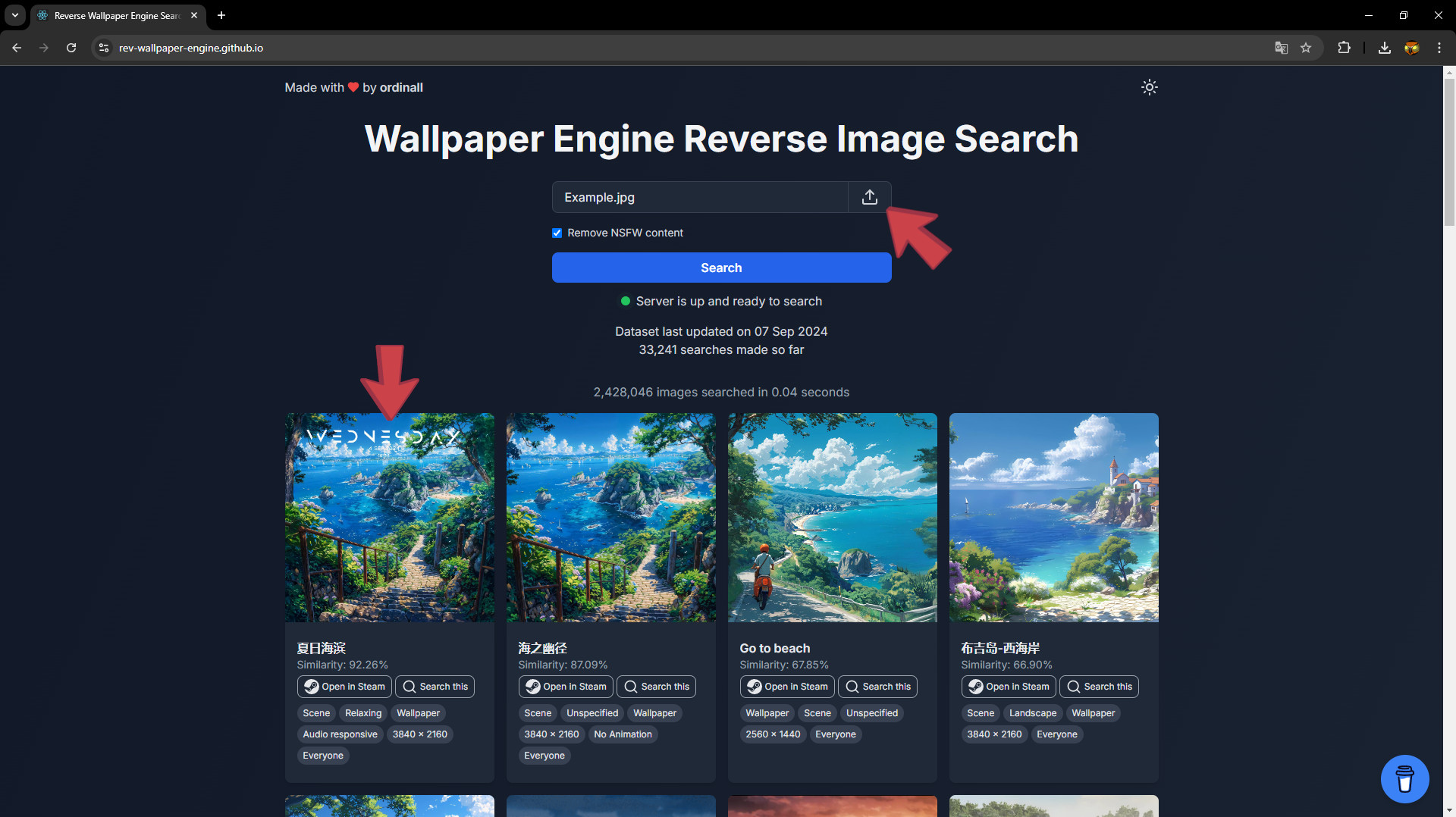1456x817 pixels.
Task: Click the Go to beach title
Action: coord(775,648)
